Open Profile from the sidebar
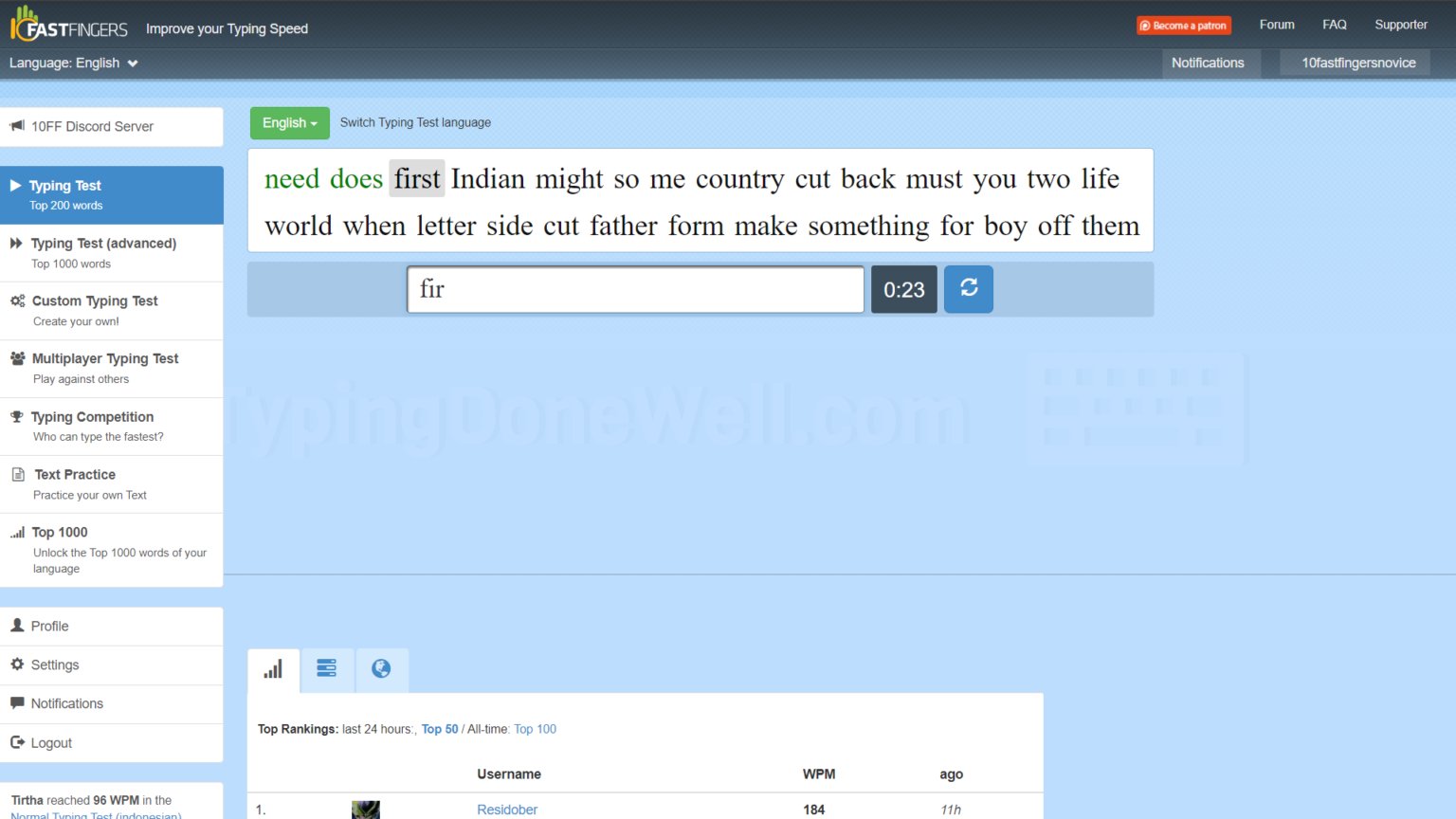The width and height of the screenshot is (1456, 819). pos(47,626)
